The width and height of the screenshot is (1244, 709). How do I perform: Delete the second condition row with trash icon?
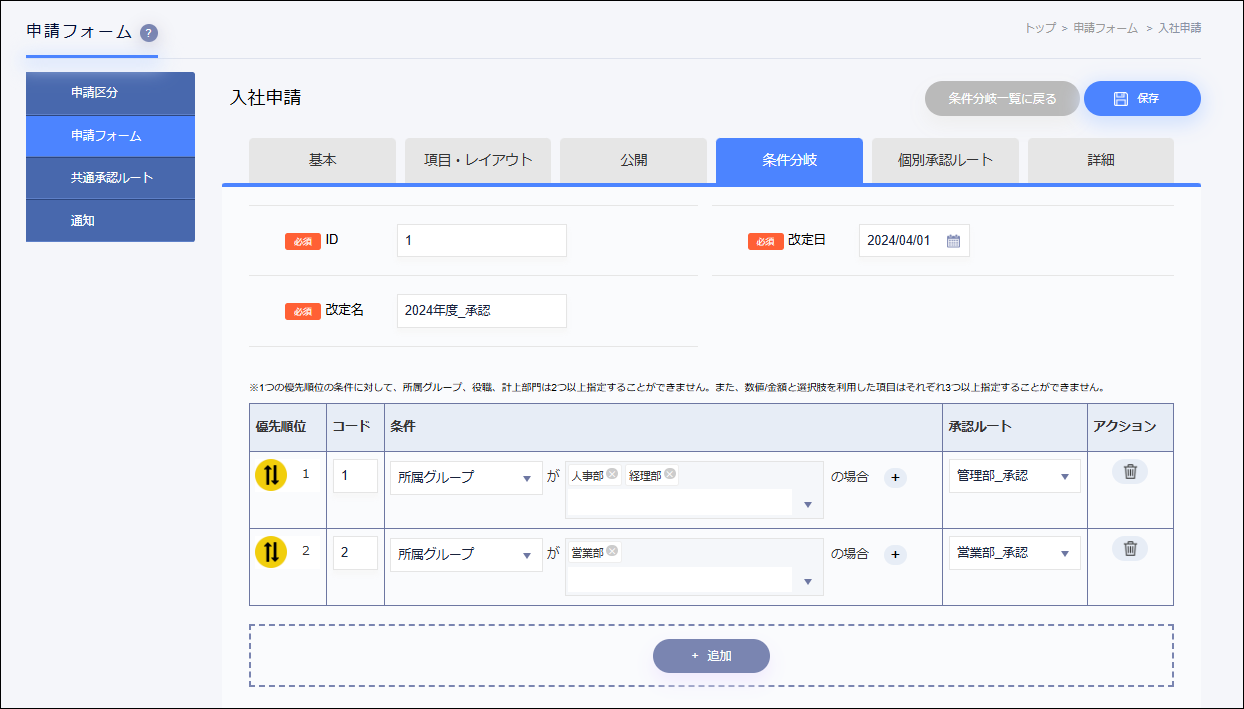[1130, 548]
